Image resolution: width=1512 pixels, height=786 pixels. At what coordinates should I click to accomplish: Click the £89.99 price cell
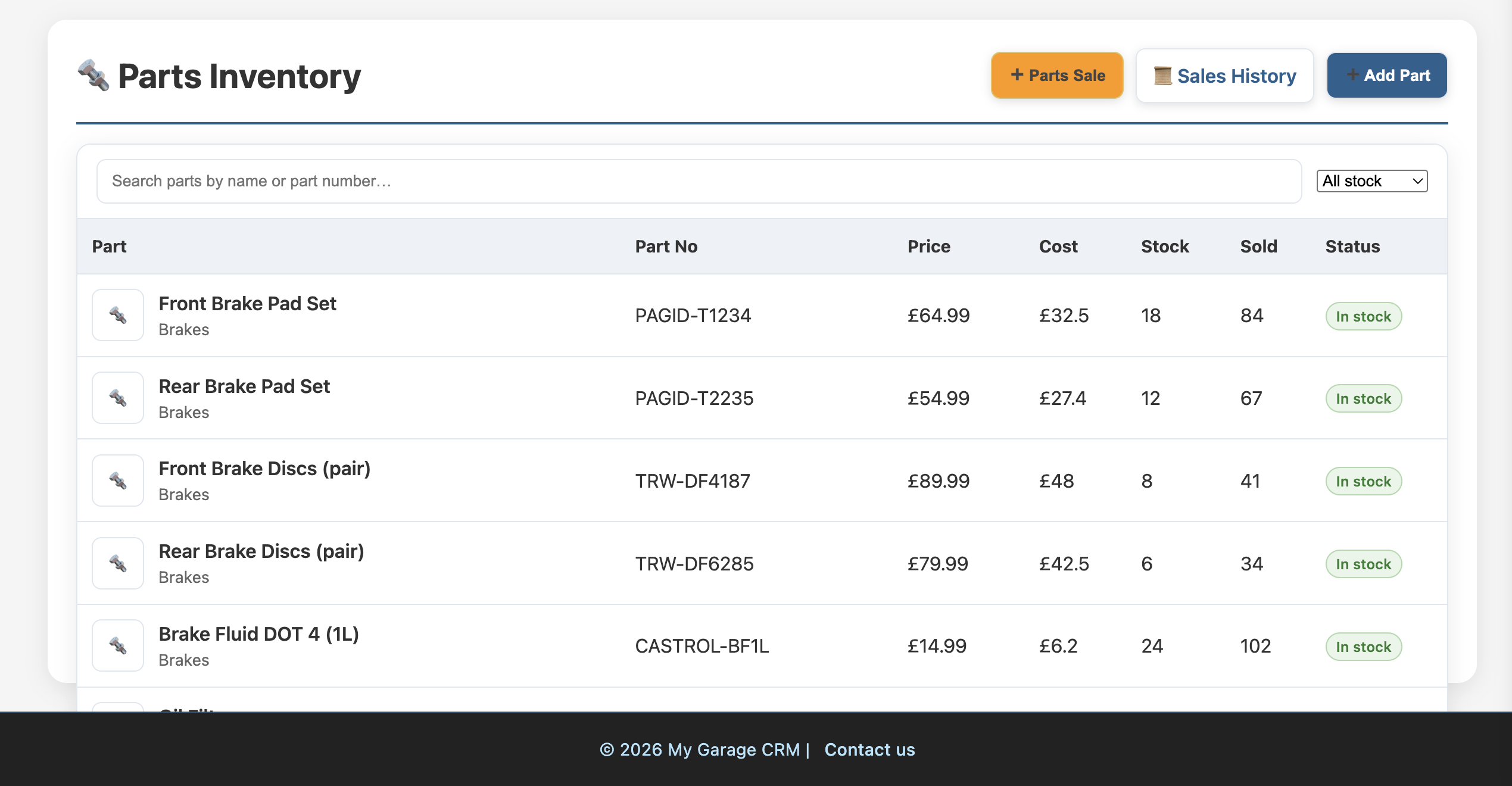pos(939,481)
